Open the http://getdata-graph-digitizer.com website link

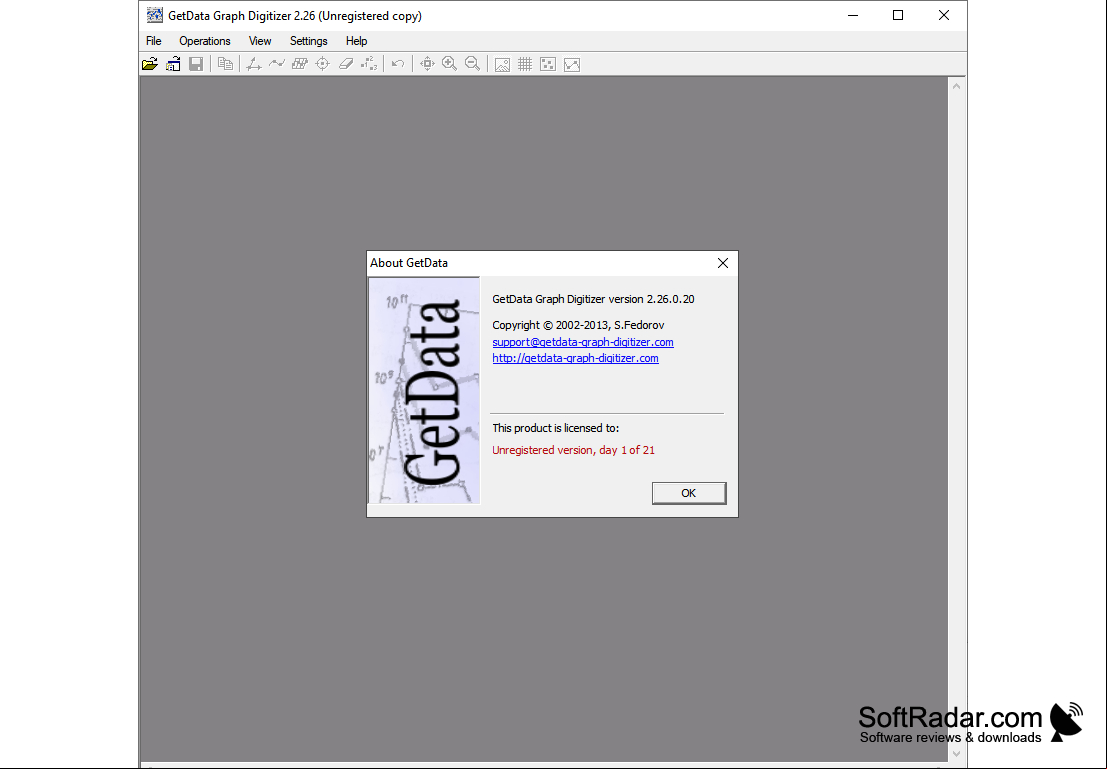(575, 358)
